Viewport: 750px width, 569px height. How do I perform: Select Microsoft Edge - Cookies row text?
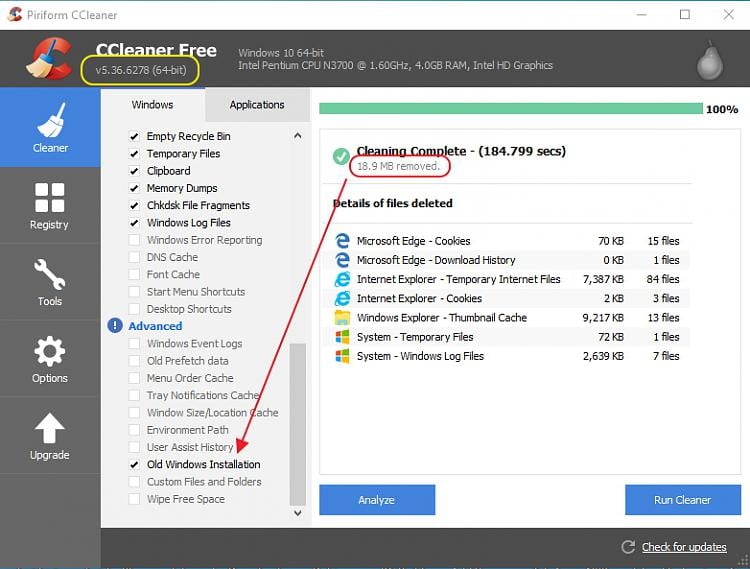(413, 241)
